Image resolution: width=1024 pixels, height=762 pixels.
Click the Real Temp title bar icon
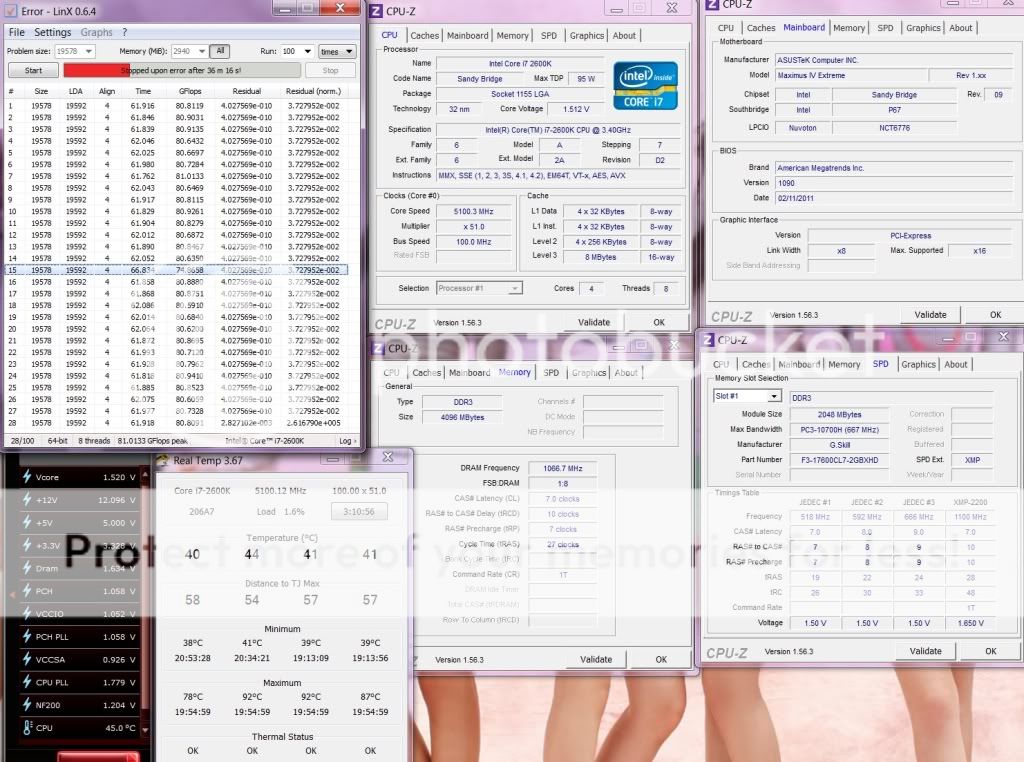point(164,460)
